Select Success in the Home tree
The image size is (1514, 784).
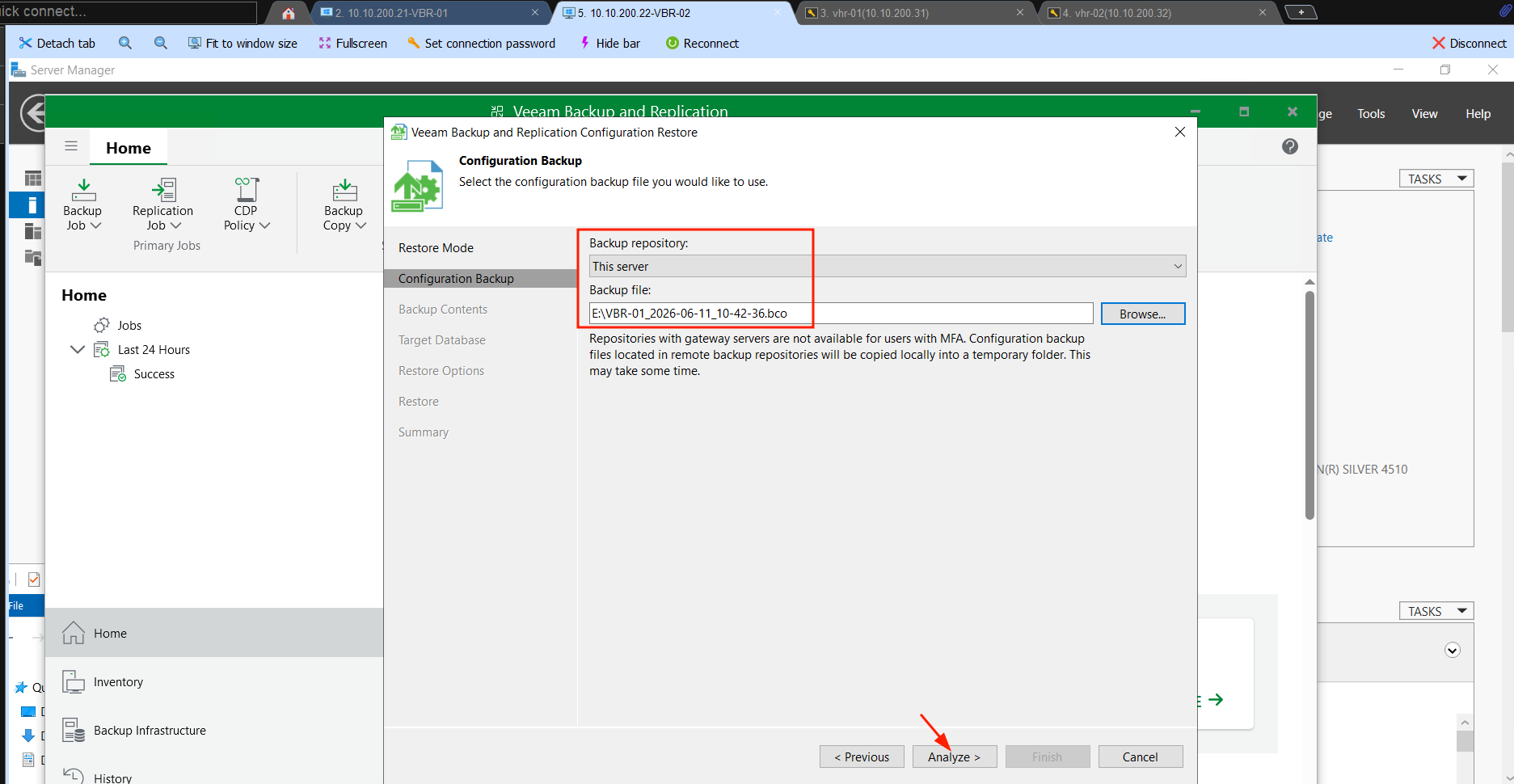click(x=154, y=373)
